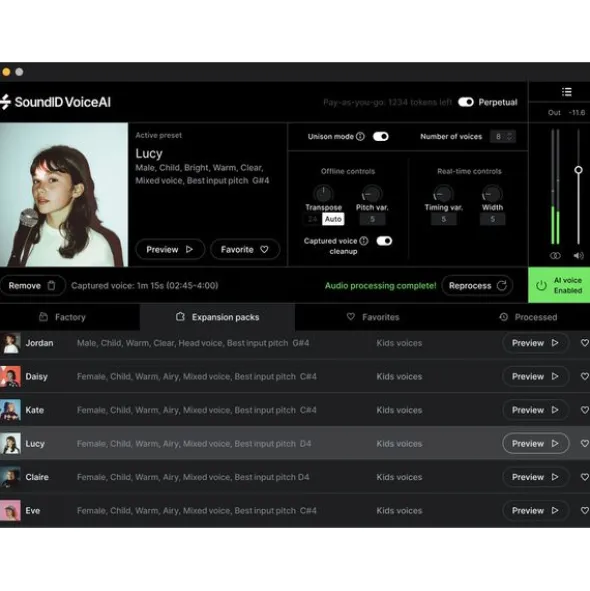This screenshot has width=590, height=591.
Task: Click the SoundID VoiceAI logo
Action: coord(55,102)
